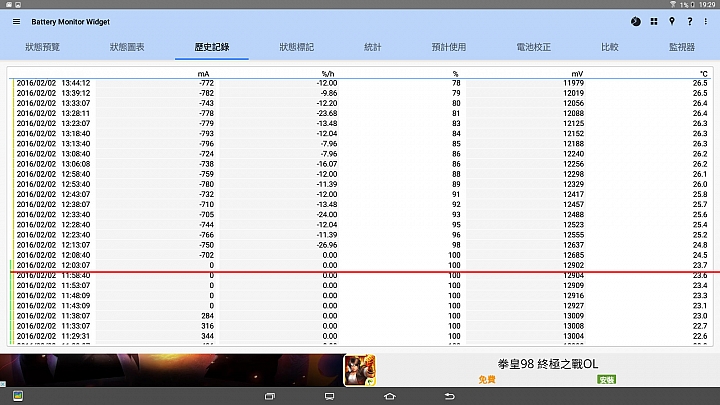
Task: Switch to 狀態標記 tab
Action: tap(297, 47)
